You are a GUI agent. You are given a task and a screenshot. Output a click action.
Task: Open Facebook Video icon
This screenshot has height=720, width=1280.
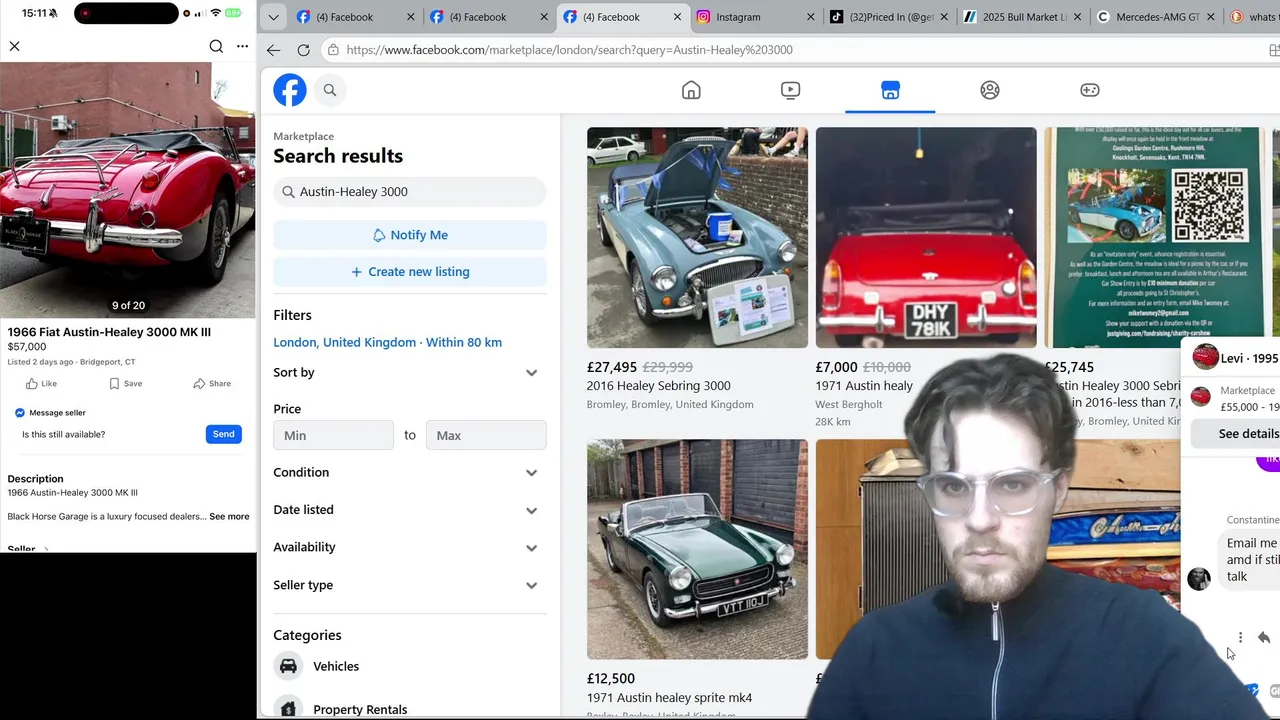click(790, 90)
